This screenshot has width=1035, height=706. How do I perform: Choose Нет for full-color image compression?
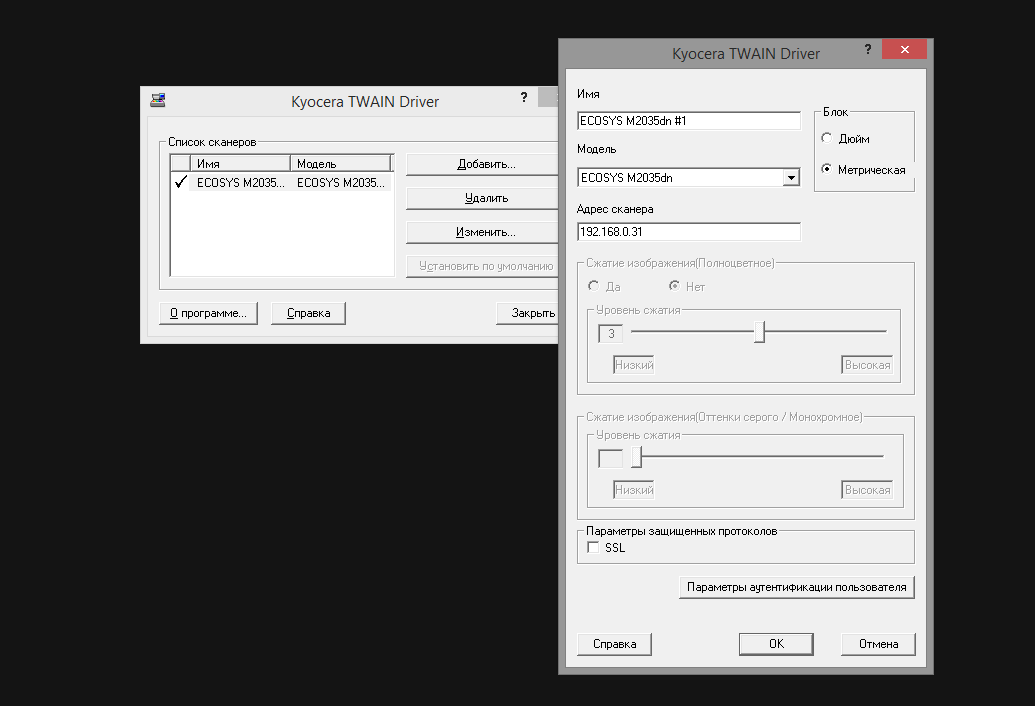(674, 286)
